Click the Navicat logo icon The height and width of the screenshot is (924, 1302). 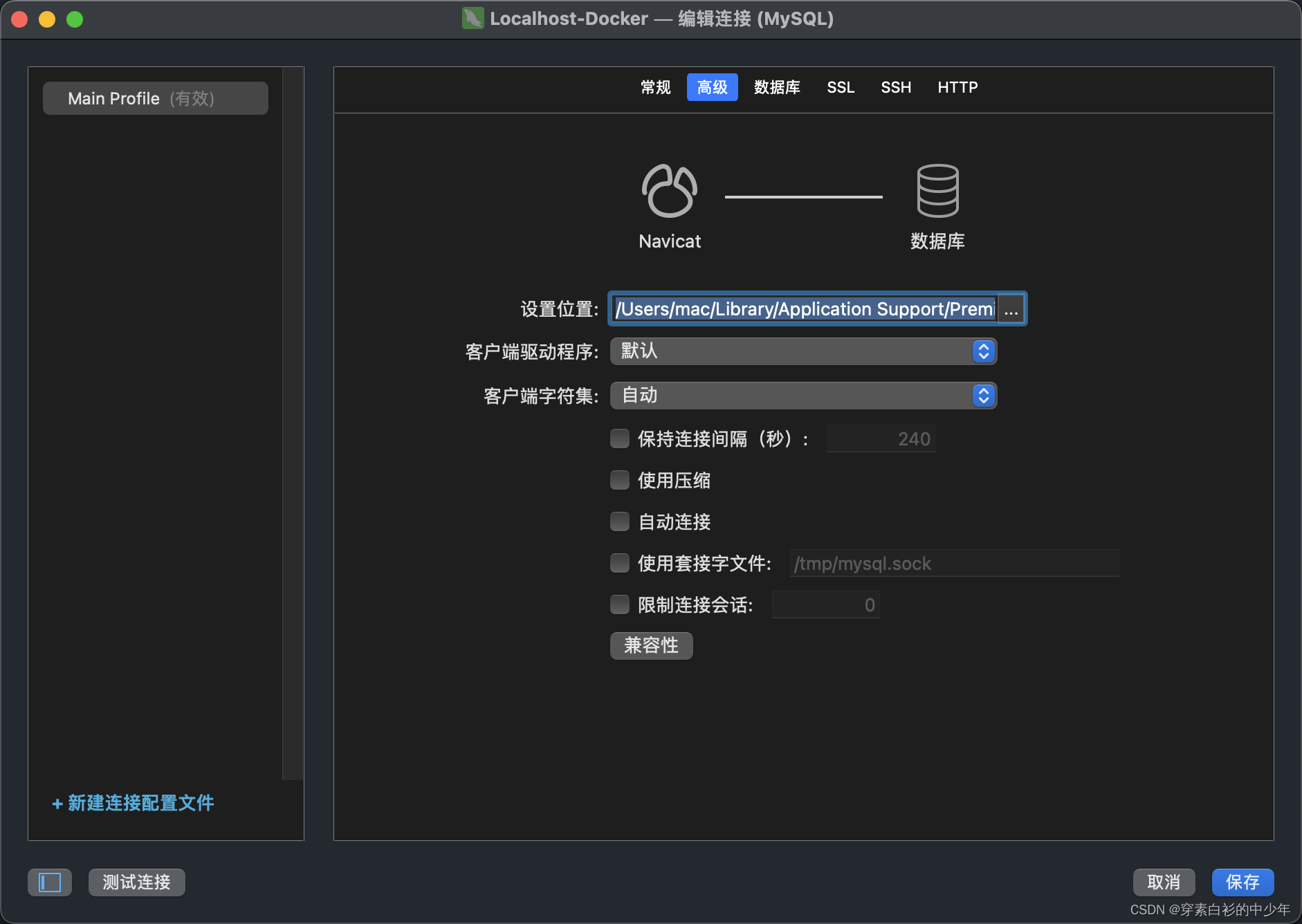point(669,191)
